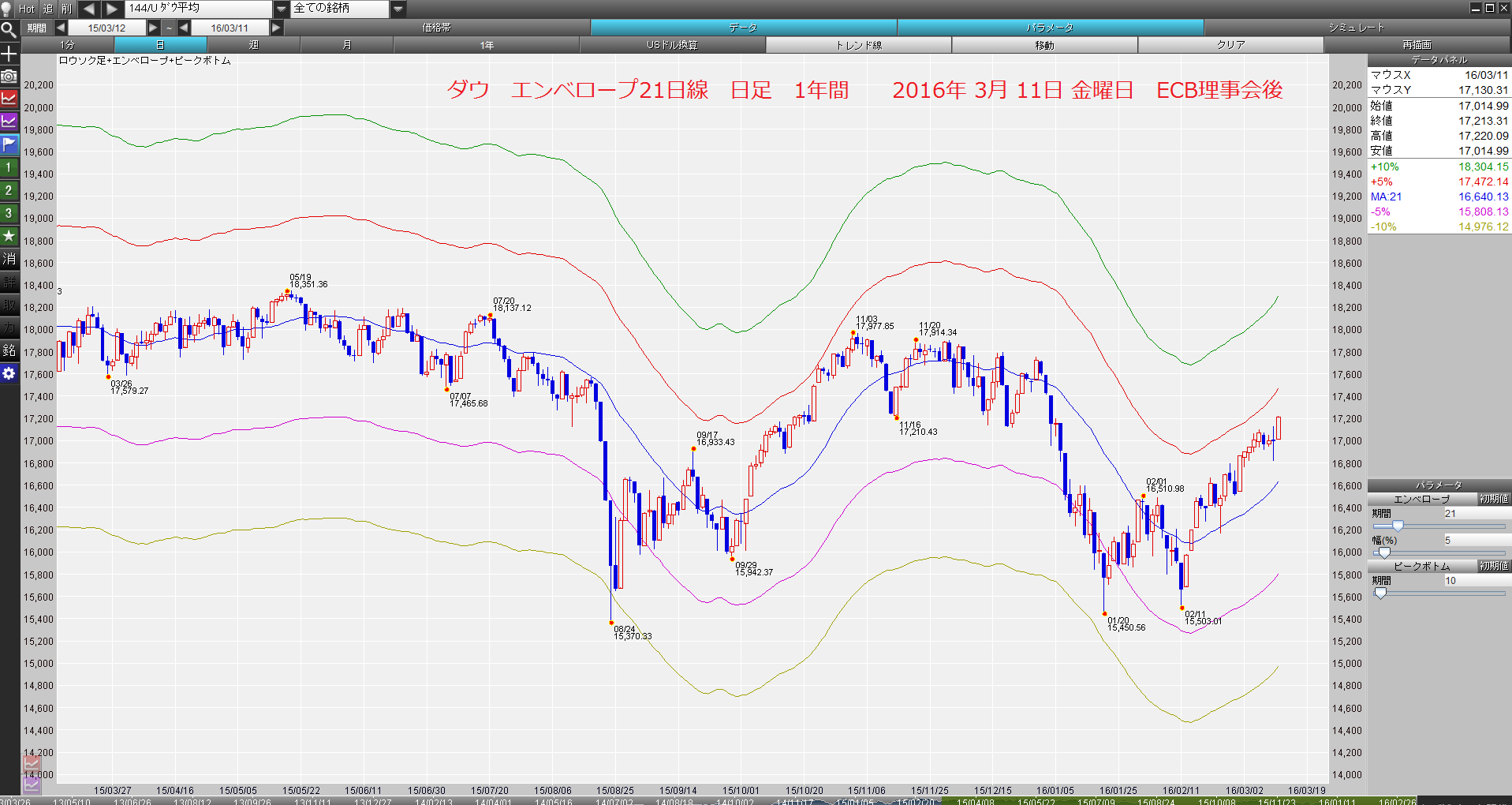Open the 144/U ダウ平均 symbol dropdown arrow
This screenshot has width=1512, height=805.
(x=282, y=9)
